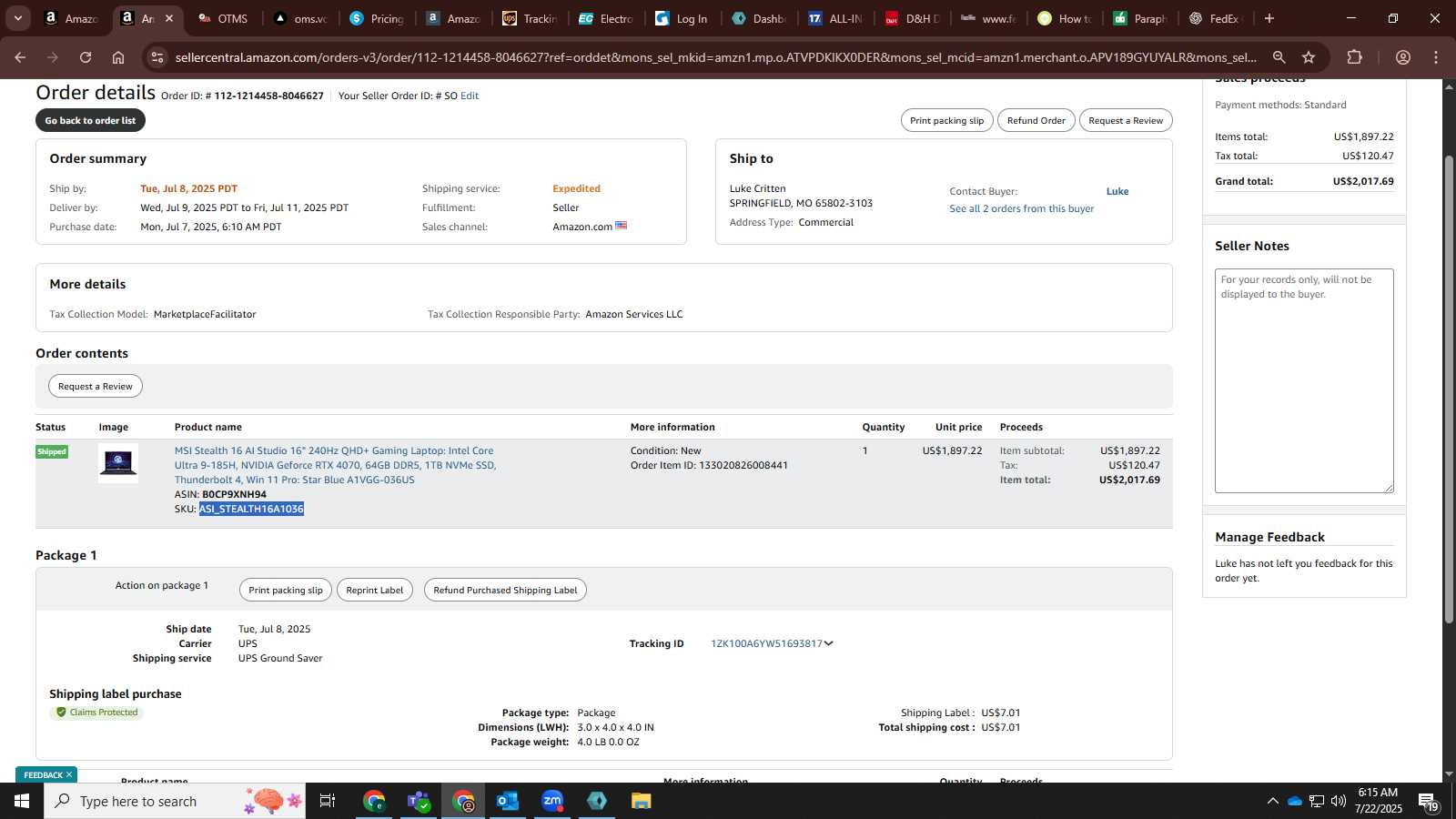
Task: Open the volume control tray icon
Action: tap(1338, 801)
